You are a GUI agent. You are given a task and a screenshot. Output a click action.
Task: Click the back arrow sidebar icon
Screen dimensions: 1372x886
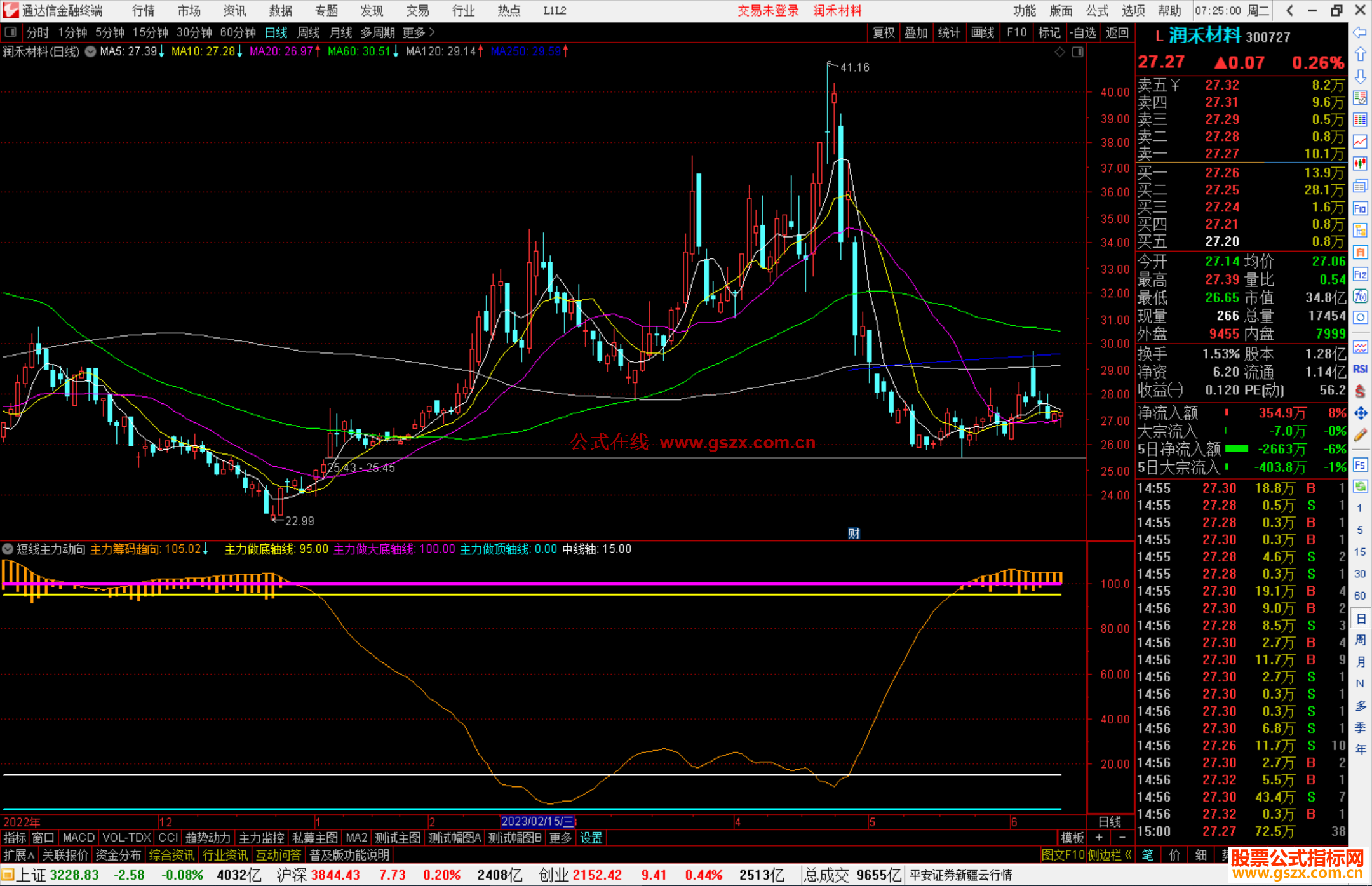pyautogui.click(x=1360, y=32)
